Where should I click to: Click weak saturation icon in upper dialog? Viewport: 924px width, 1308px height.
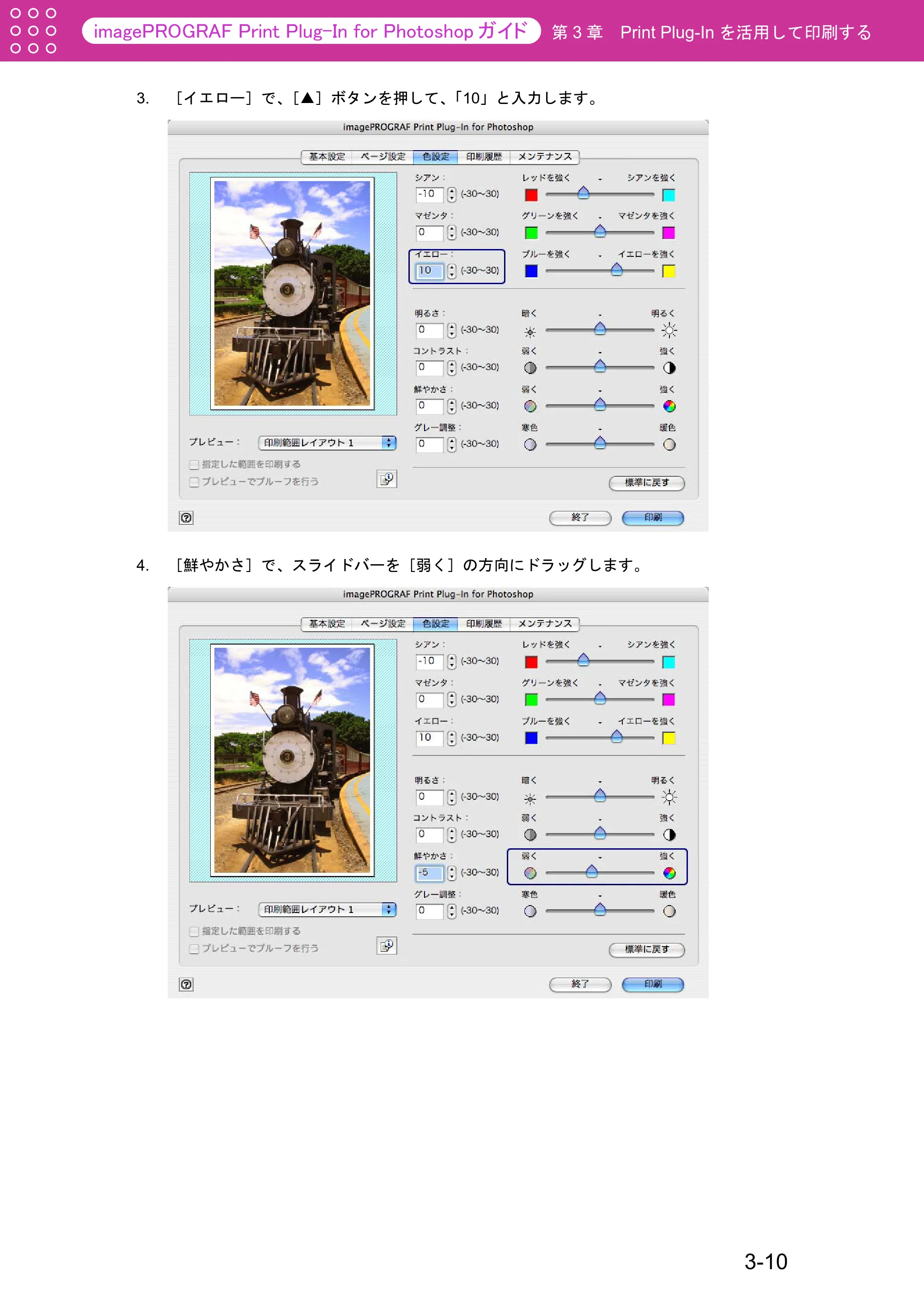530,406
